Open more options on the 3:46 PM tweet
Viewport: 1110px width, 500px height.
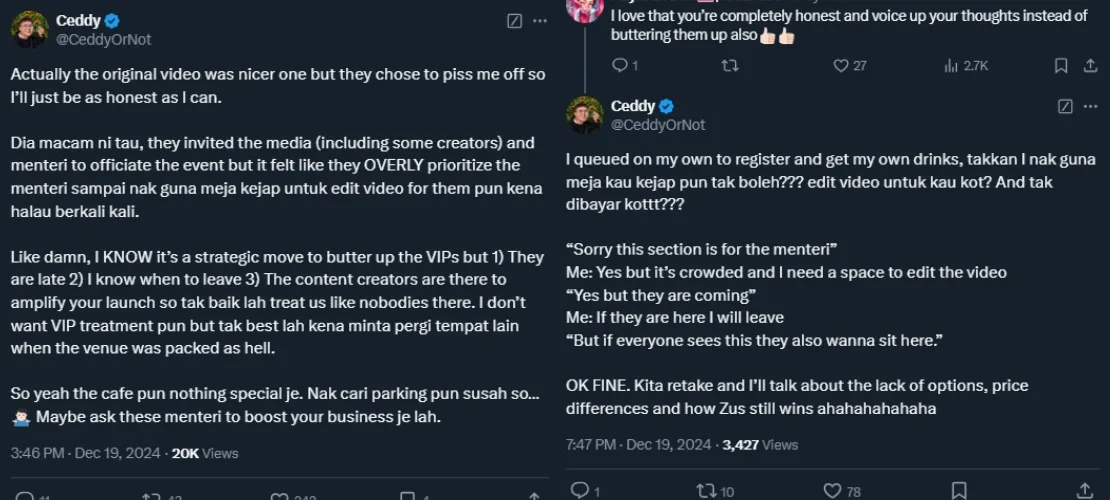click(x=540, y=20)
